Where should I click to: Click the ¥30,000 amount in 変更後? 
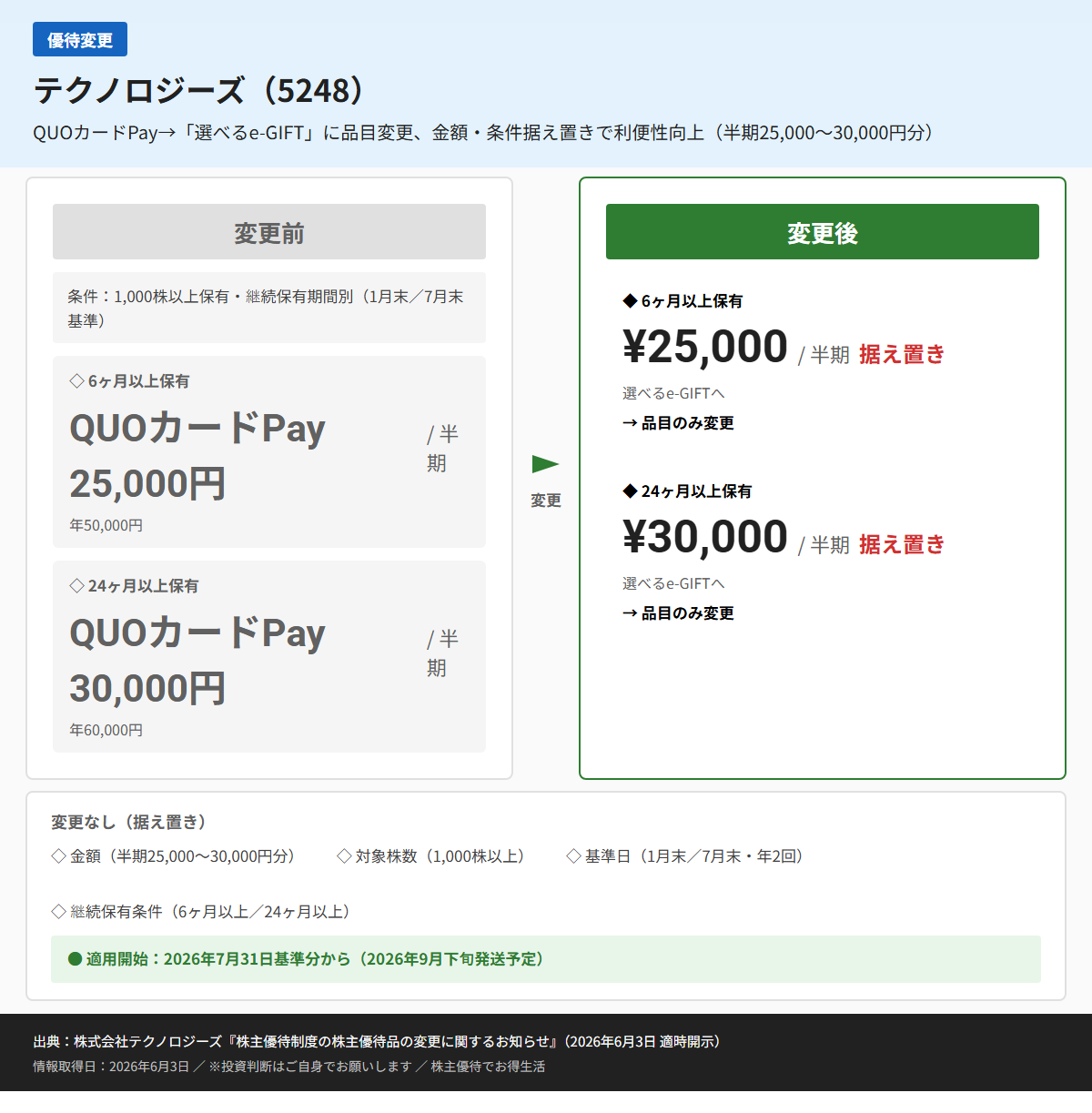pos(705,537)
